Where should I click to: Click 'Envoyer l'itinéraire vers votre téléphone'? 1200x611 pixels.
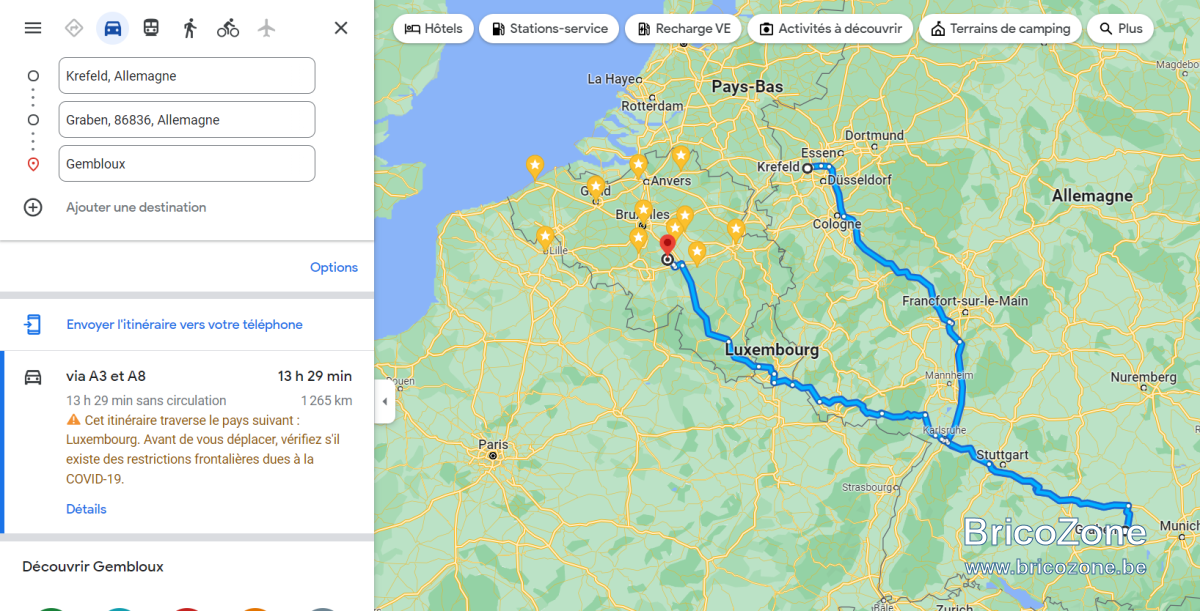pos(184,324)
